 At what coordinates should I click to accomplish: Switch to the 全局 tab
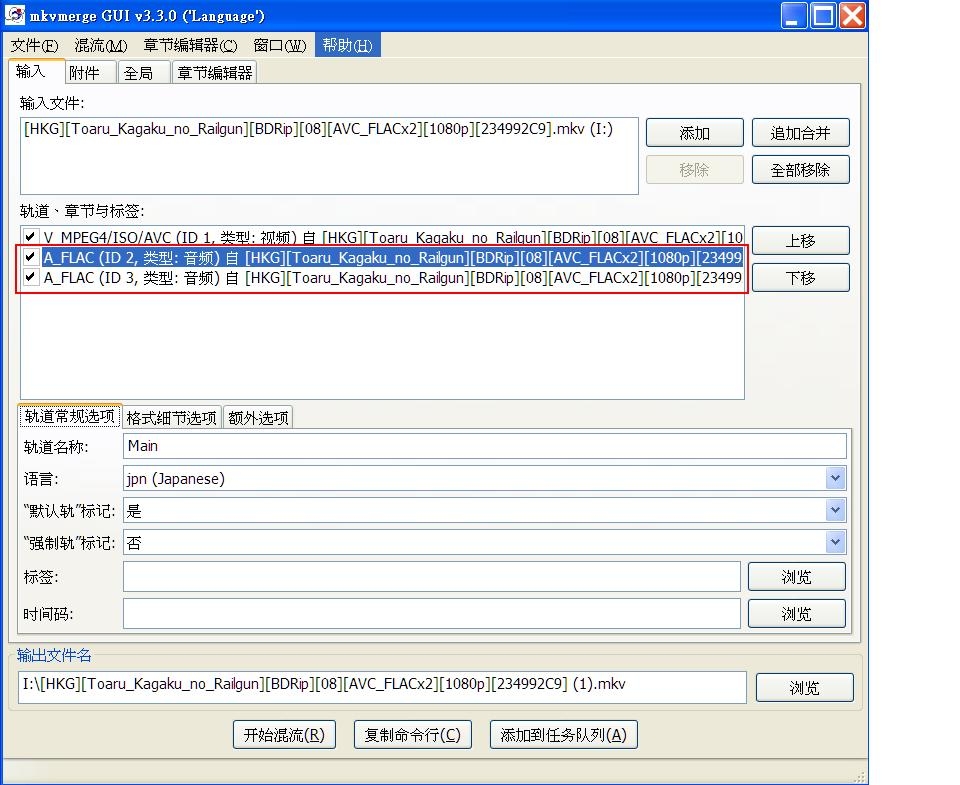coord(144,73)
